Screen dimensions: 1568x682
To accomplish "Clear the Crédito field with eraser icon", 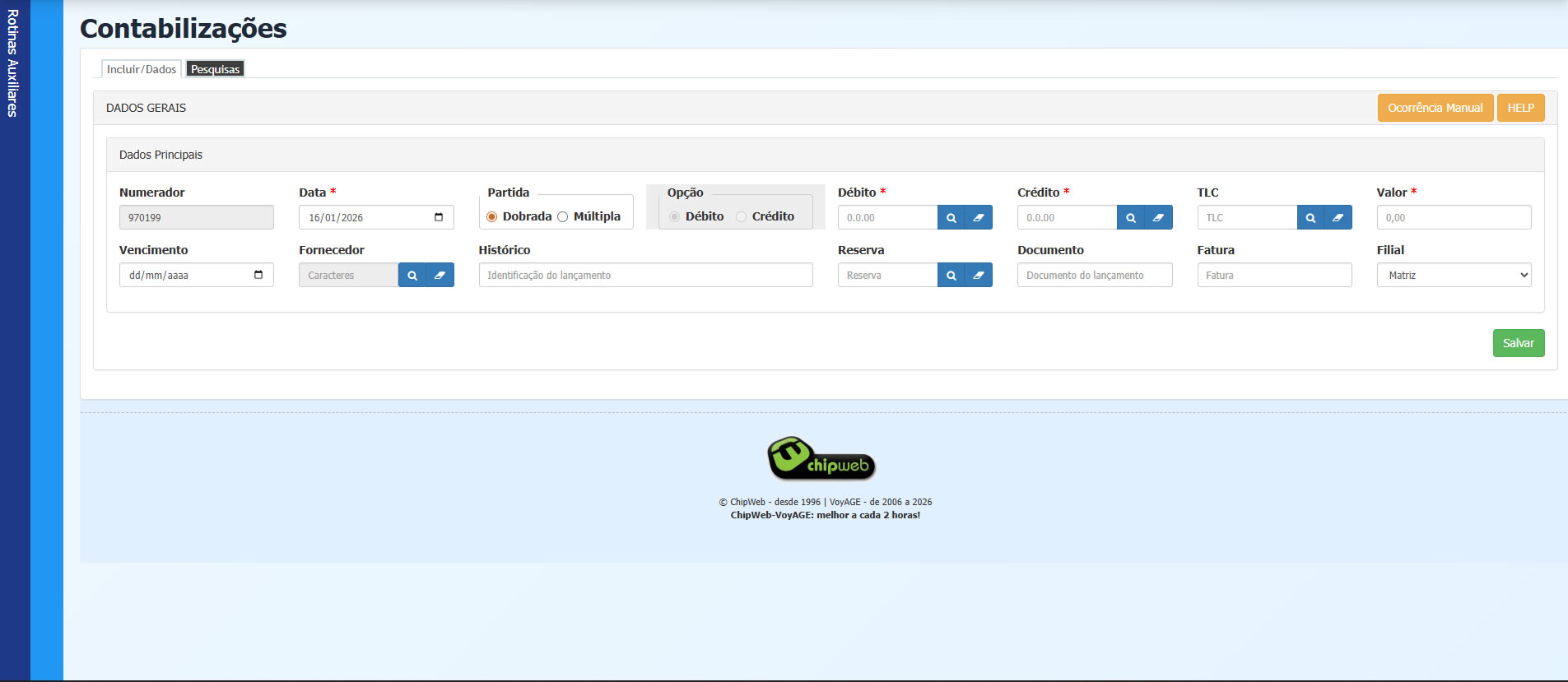I will [x=1158, y=218].
